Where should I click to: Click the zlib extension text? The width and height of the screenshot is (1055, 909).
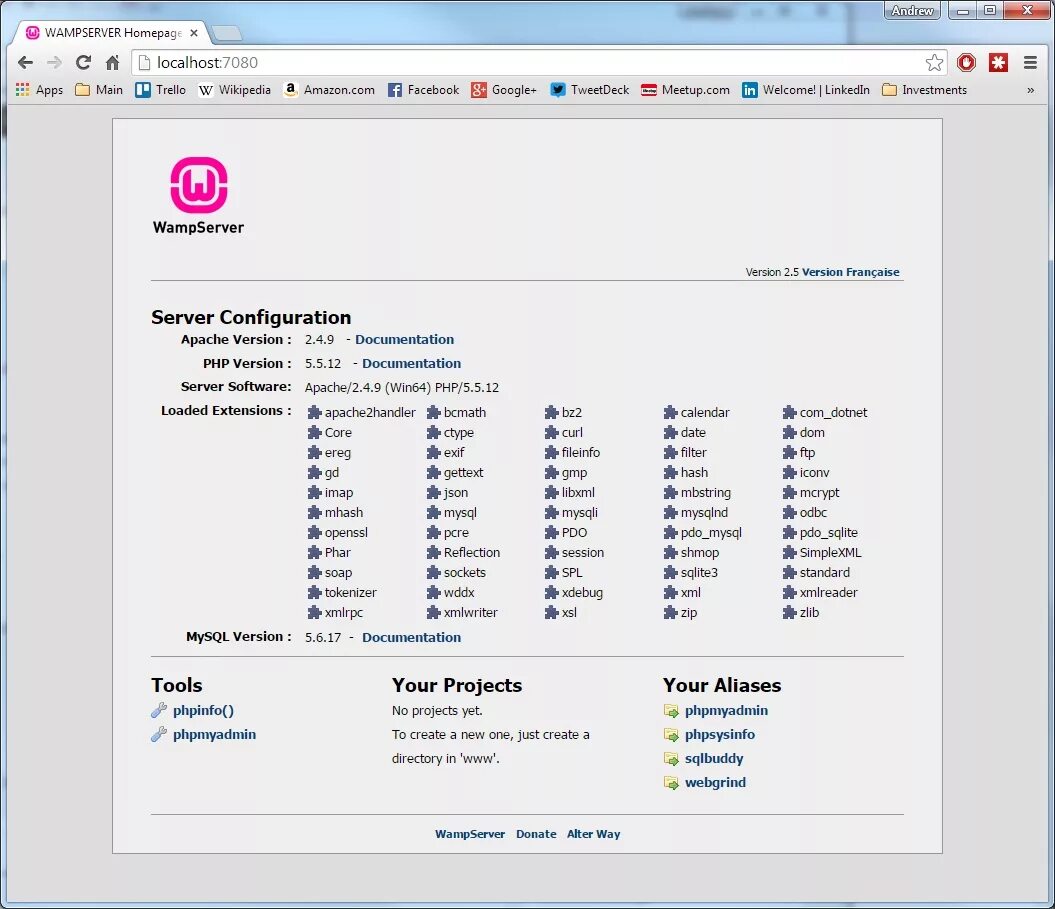tap(809, 613)
